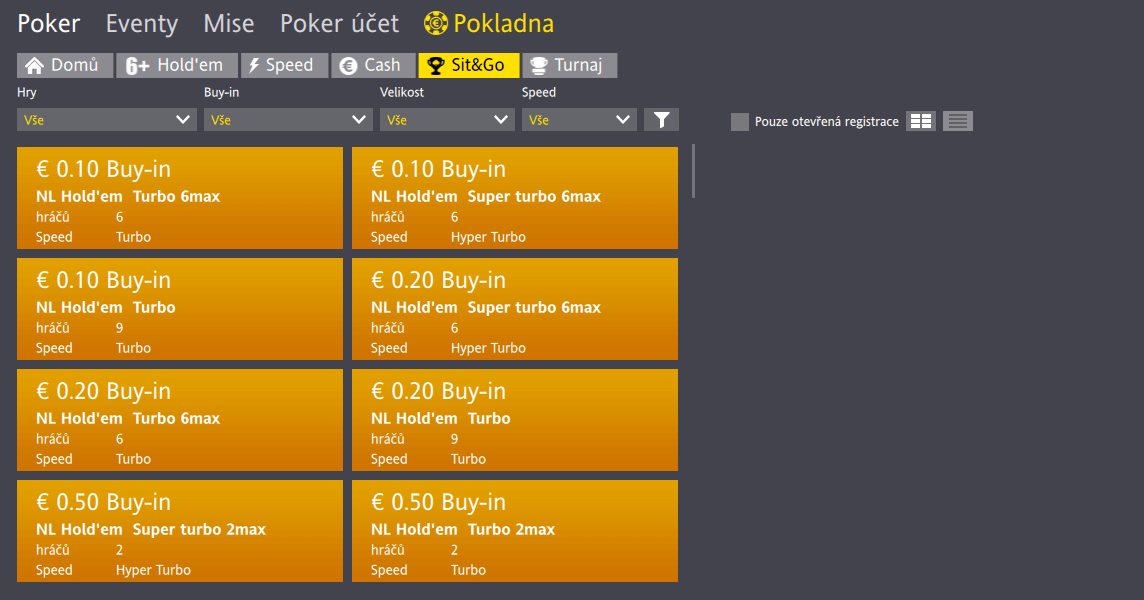The image size is (1144, 600).
Task: Click the Pokladna poker chip icon
Action: (x=436, y=23)
